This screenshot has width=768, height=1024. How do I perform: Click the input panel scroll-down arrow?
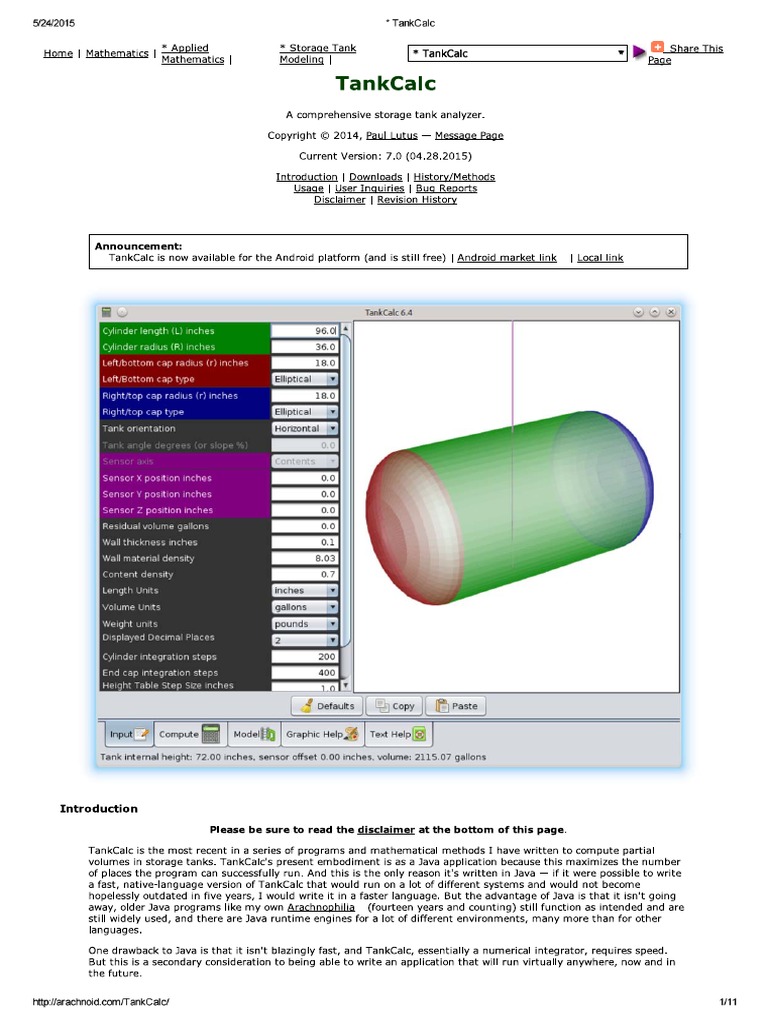pos(345,686)
